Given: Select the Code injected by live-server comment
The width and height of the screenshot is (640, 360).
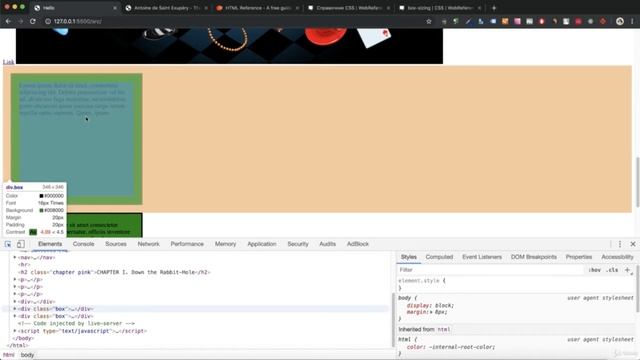Looking at the screenshot, I should click(76, 324).
